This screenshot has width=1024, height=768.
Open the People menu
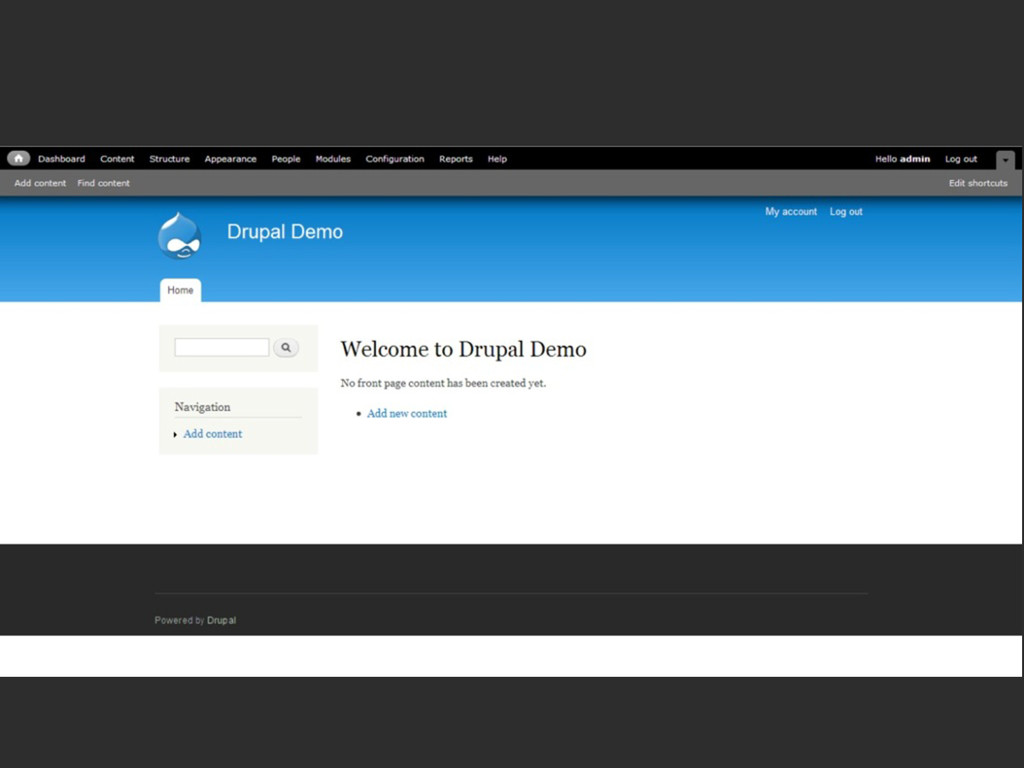[286, 159]
